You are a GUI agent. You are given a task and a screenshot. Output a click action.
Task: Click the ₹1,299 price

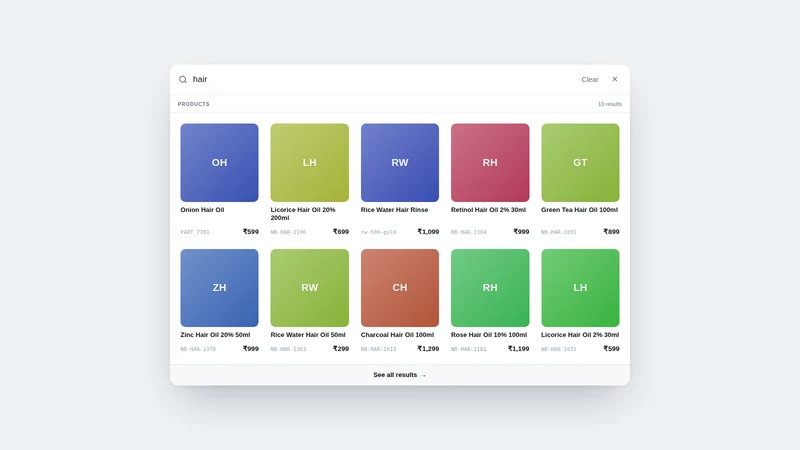(428, 349)
